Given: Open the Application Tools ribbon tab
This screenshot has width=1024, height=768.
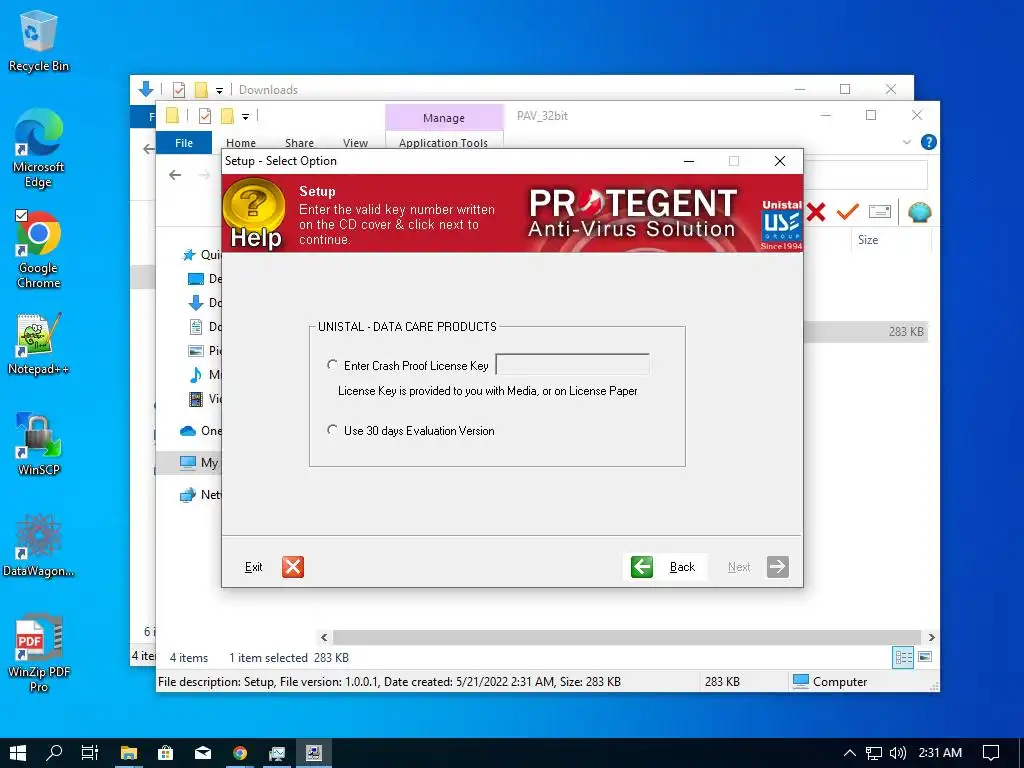Looking at the screenshot, I should pyautogui.click(x=443, y=142).
